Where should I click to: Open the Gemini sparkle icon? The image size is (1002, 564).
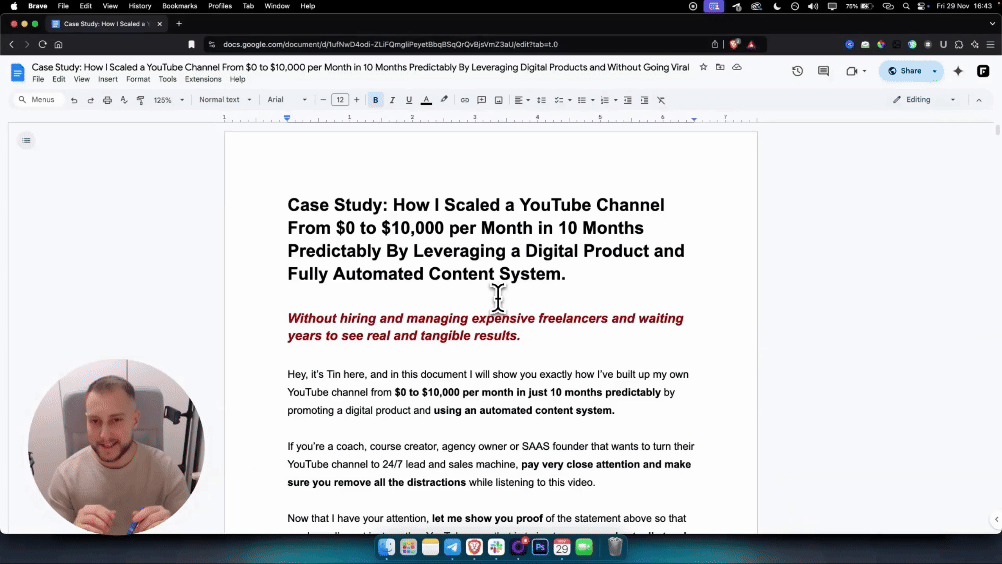[x=958, y=71]
